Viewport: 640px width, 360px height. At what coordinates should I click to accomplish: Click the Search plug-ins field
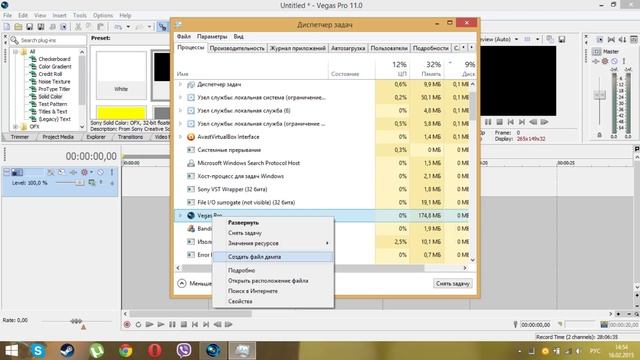tap(52, 40)
